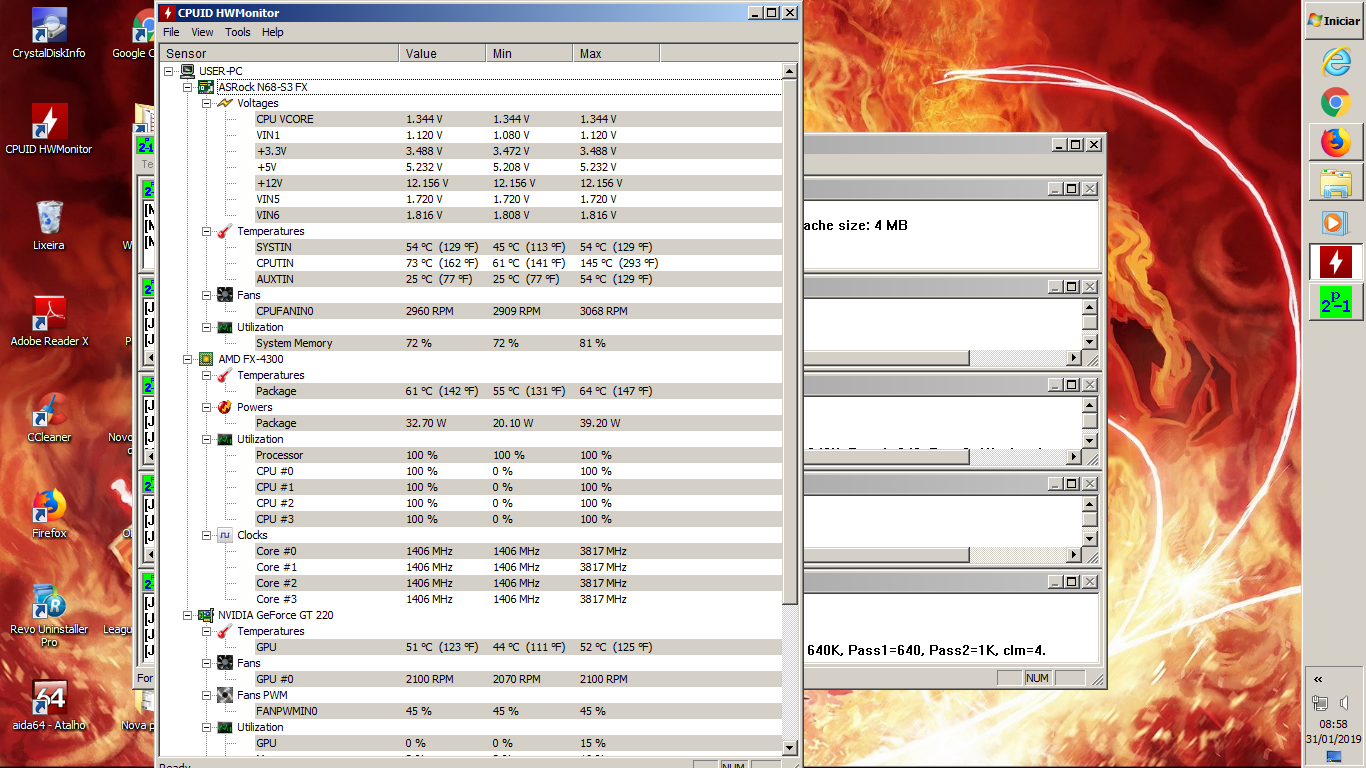Select the FANPWMIN0 row
The image size is (1366, 768).
point(517,711)
